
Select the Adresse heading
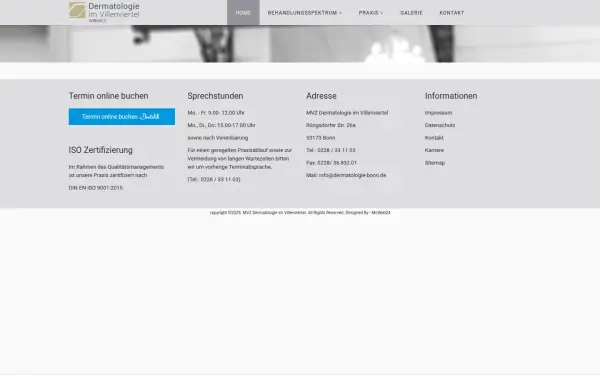[x=321, y=96]
